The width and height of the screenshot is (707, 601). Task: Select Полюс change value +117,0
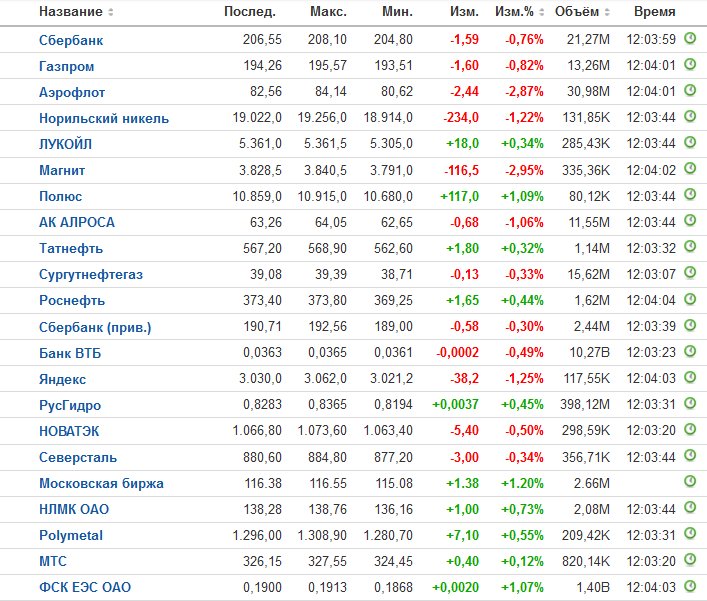click(x=459, y=197)
